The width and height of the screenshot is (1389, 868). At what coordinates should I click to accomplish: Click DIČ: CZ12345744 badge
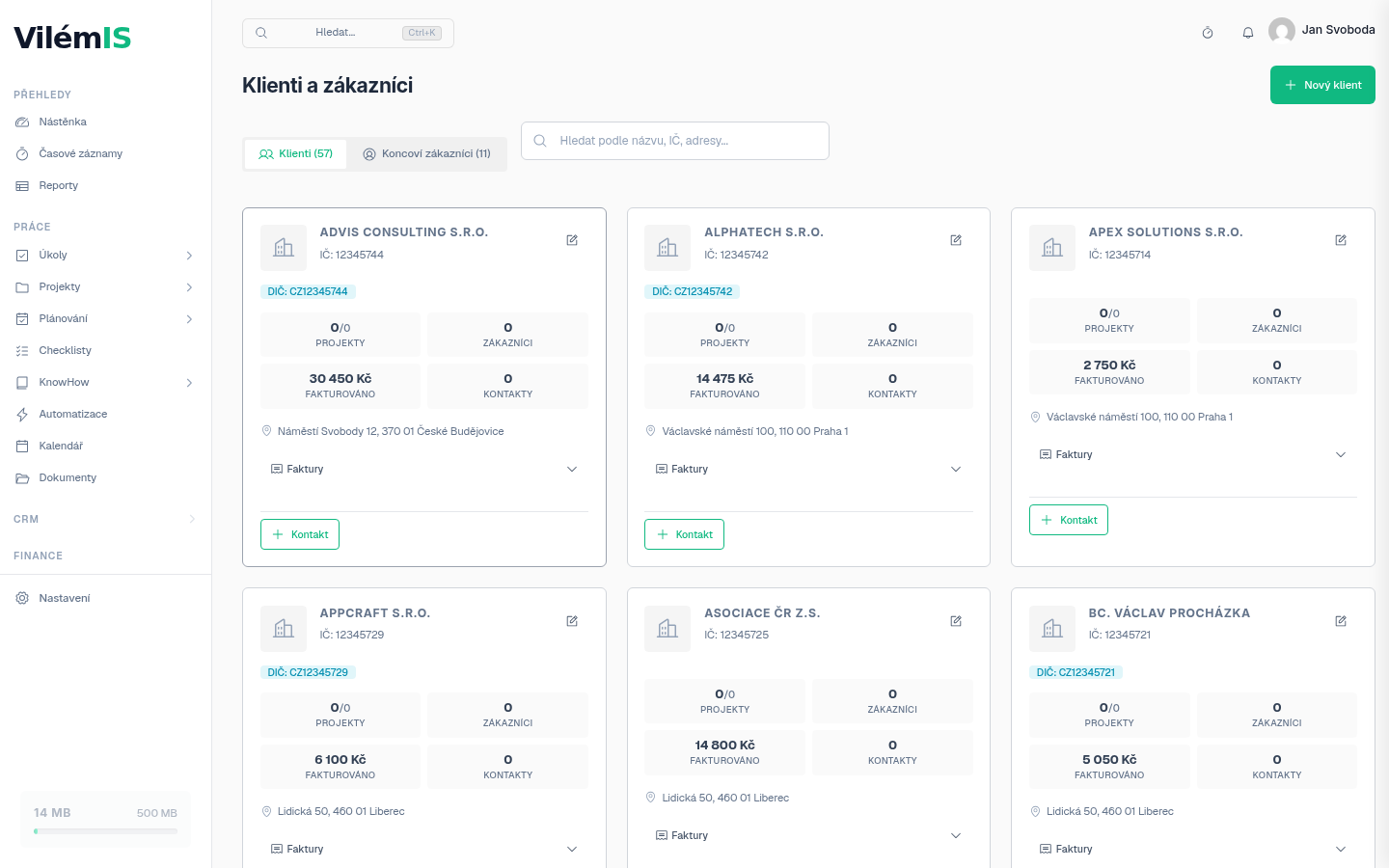tap(308, 291)
